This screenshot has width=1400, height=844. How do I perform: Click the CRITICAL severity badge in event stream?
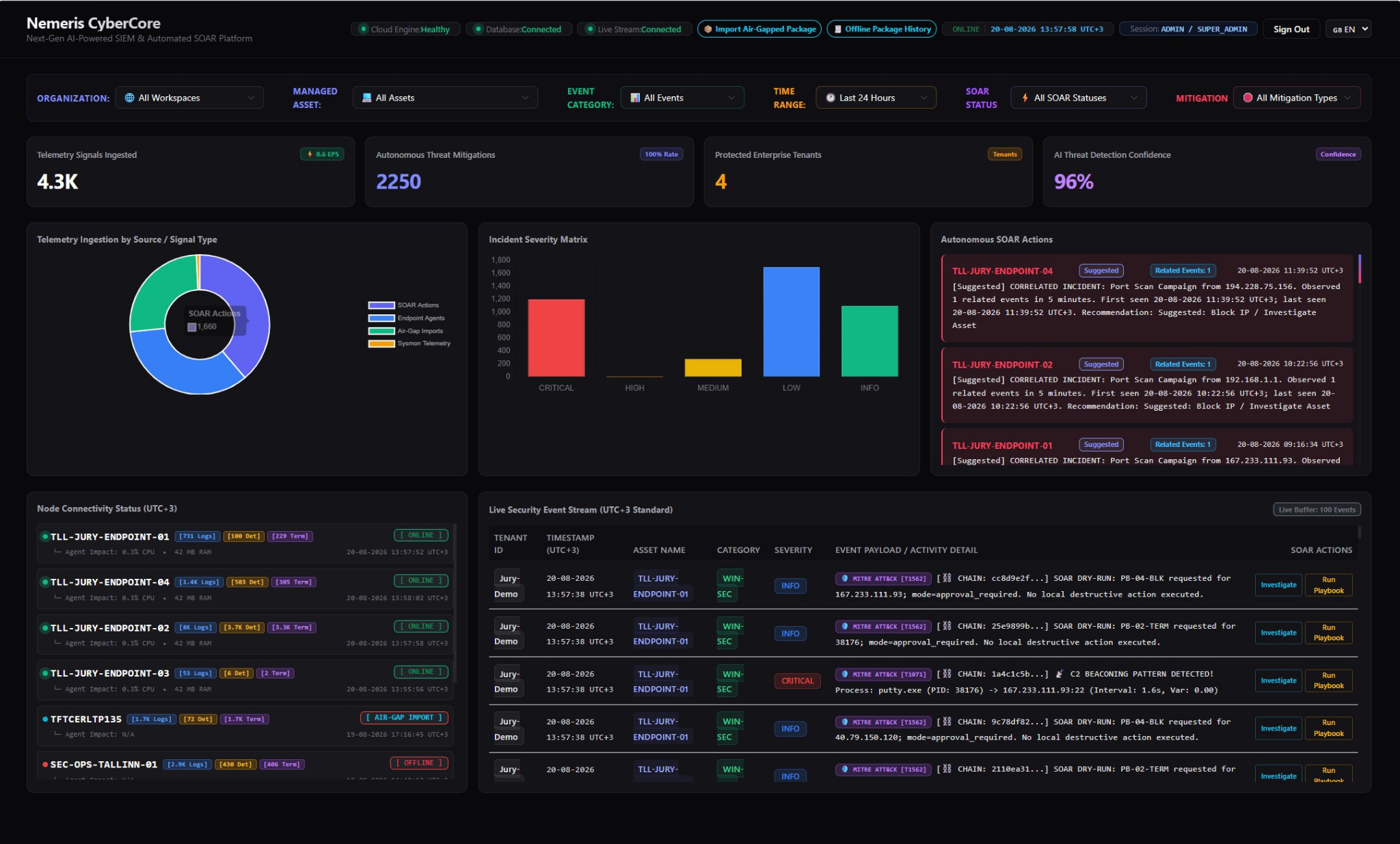tap(797, 681)
